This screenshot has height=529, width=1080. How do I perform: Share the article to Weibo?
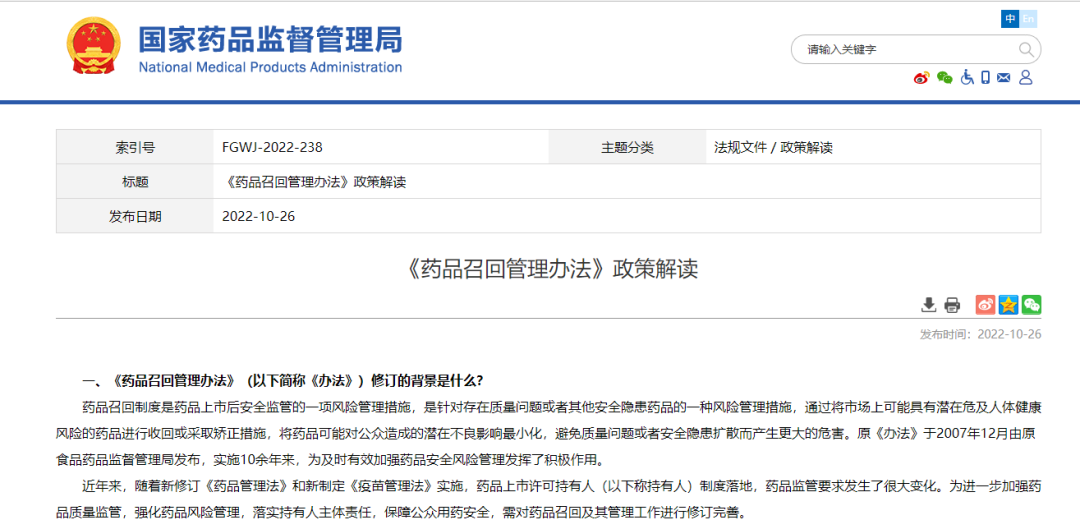click(985, 305)
